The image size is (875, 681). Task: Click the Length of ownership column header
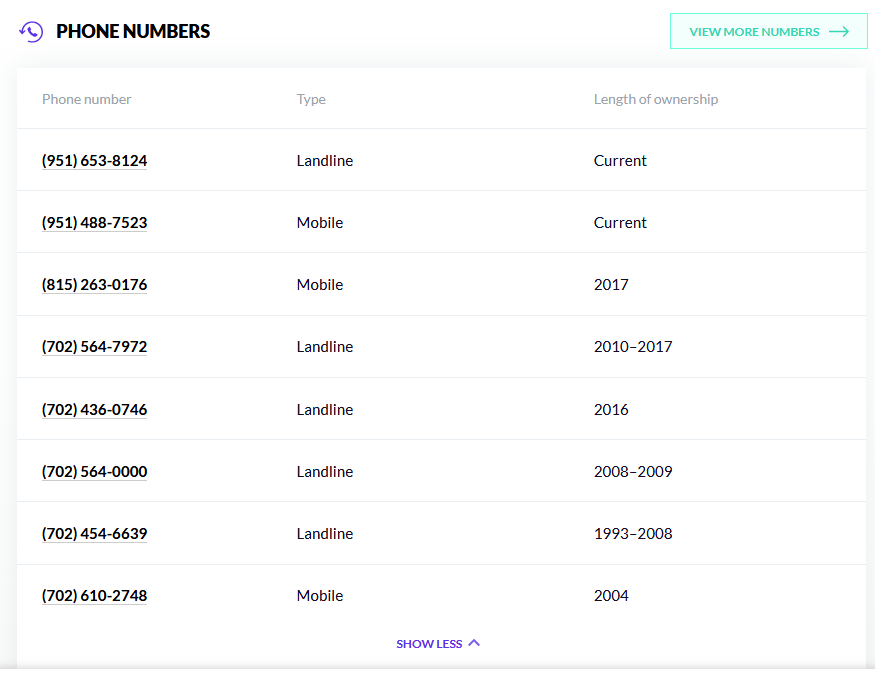(656, 98)
